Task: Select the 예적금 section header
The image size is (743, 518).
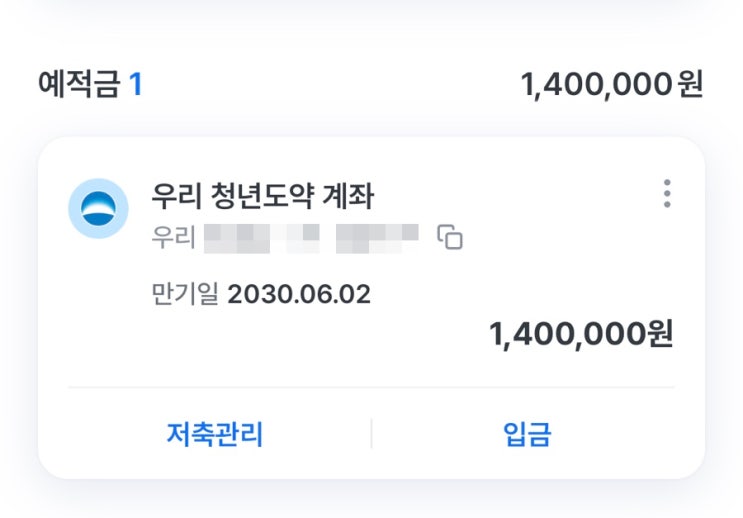Action: [78, 84]
